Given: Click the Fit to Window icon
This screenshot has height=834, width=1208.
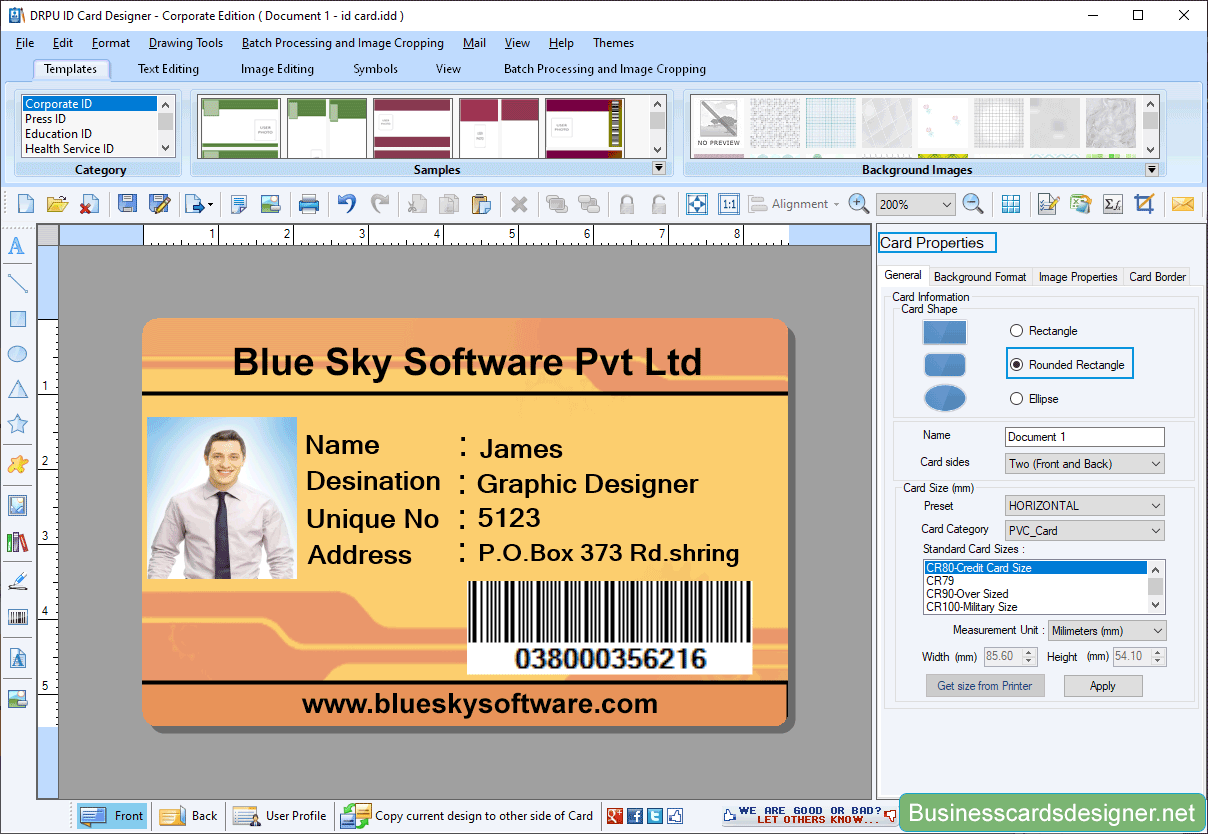Looking at the screenshot, I should tap(697, 204).
